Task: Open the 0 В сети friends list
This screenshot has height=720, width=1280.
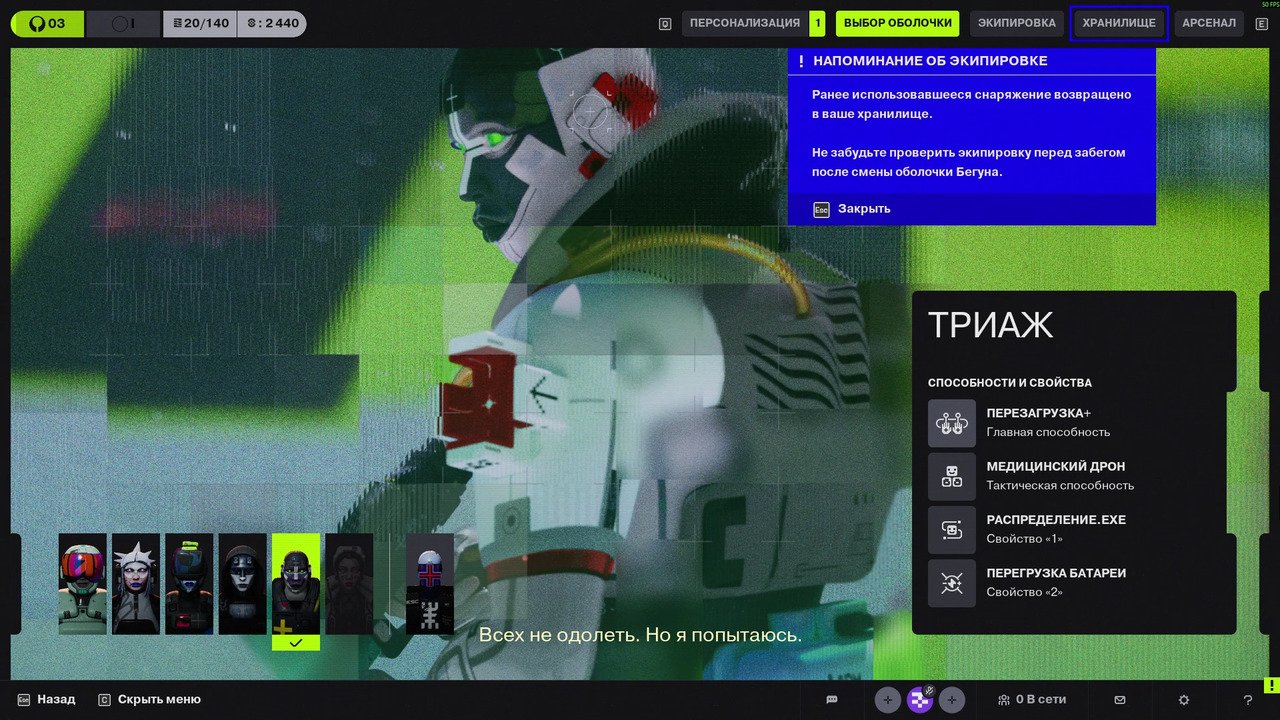Action: pyautogui.click(x=1032, y=700)
